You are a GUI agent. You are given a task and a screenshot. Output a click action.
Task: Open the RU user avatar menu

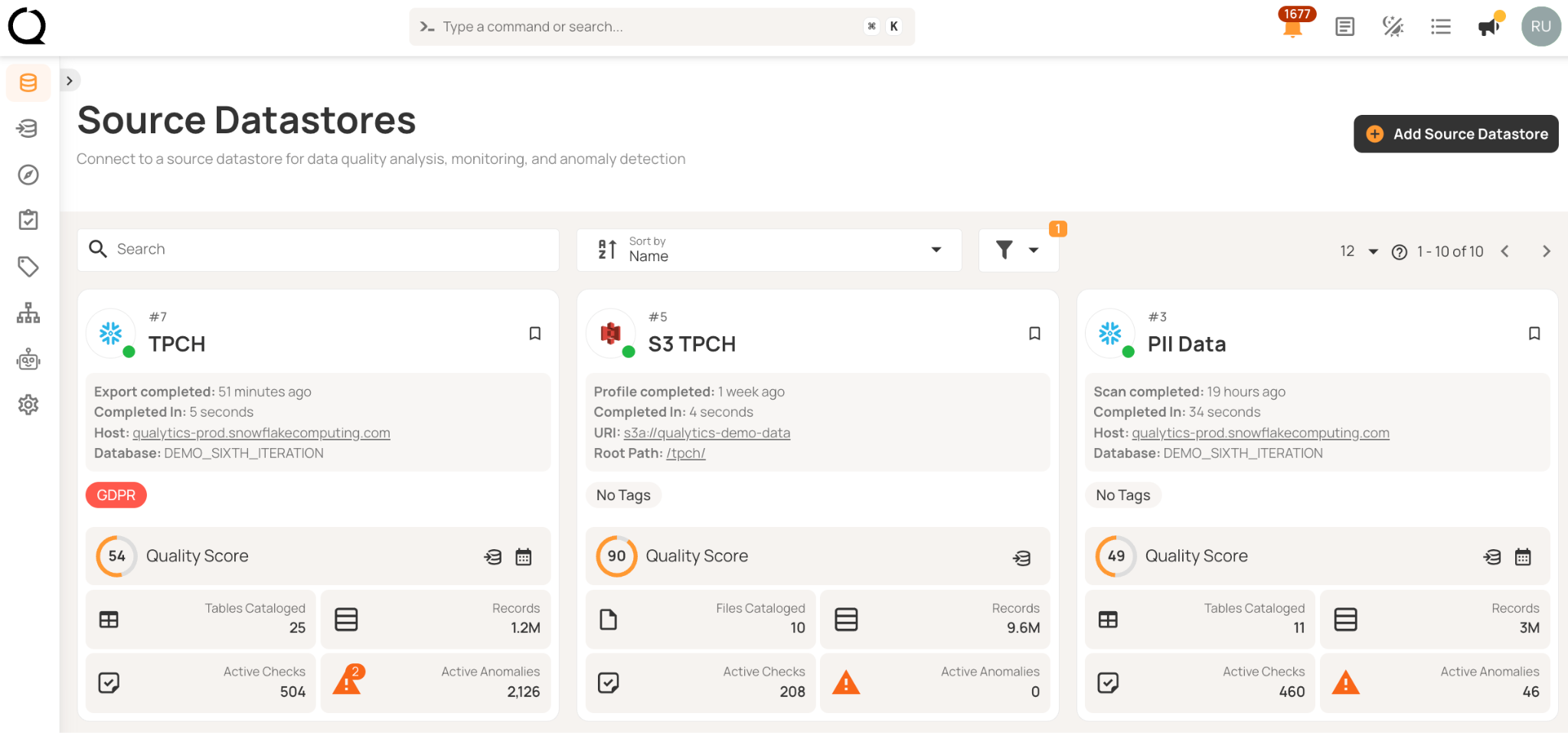click(x=1541, y=27)
